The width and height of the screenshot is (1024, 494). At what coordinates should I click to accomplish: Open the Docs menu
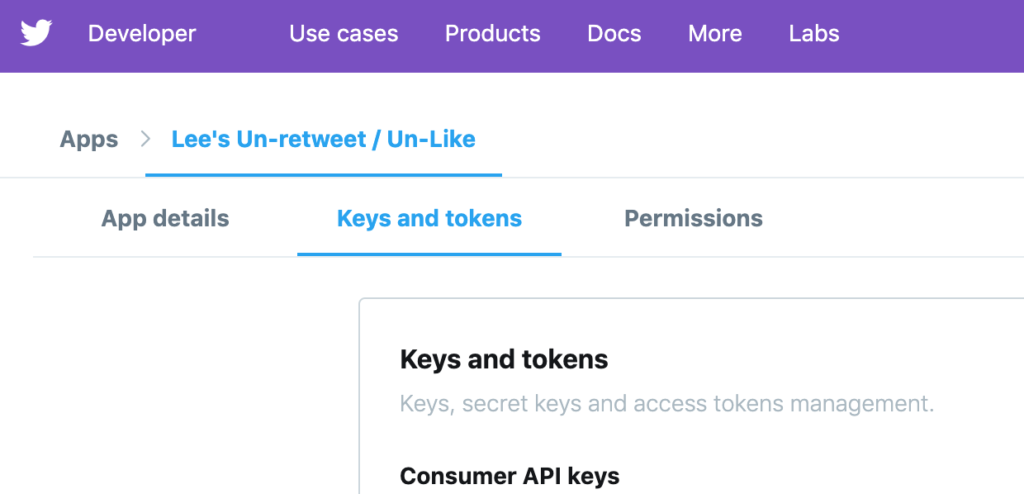(x=614, y=33)
